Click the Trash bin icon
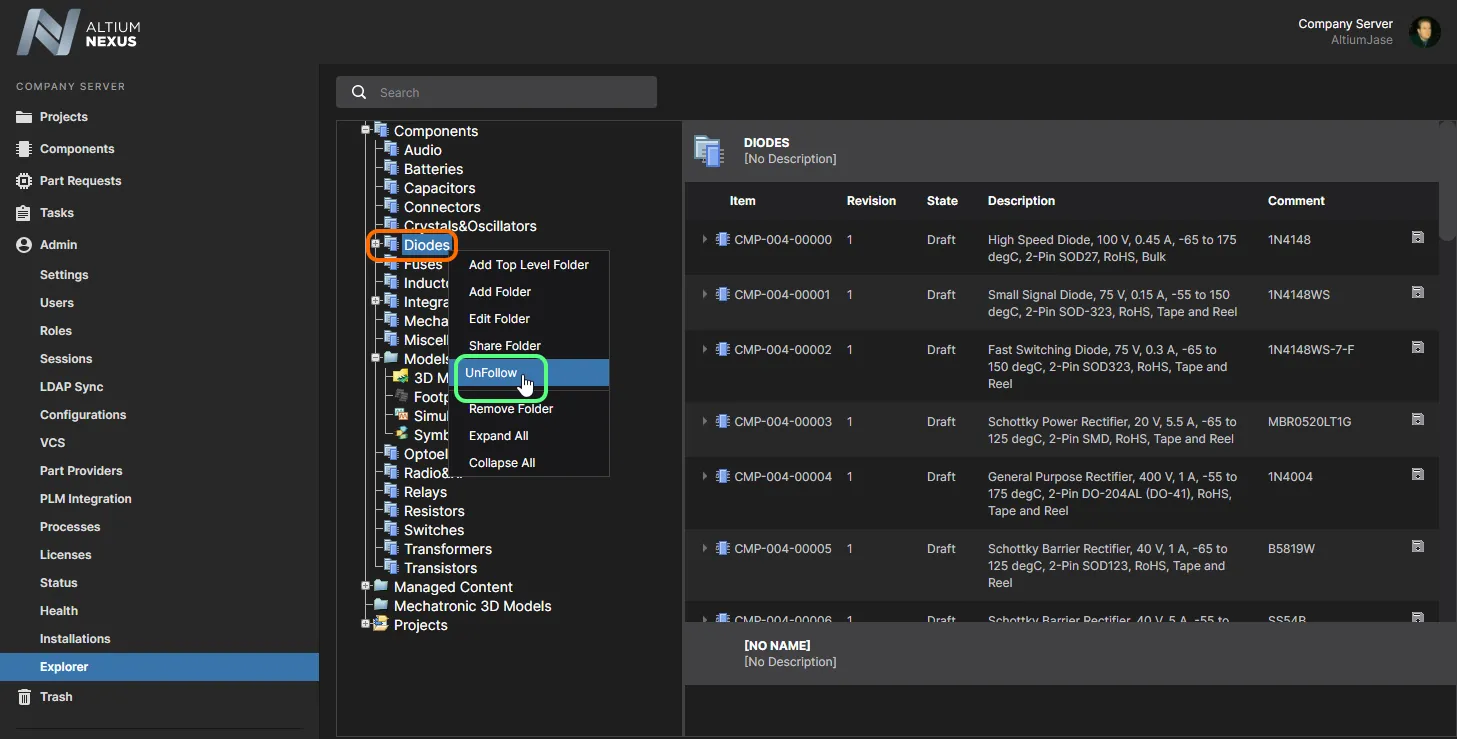The image size is (1457, 739). [x=24, y=697]
